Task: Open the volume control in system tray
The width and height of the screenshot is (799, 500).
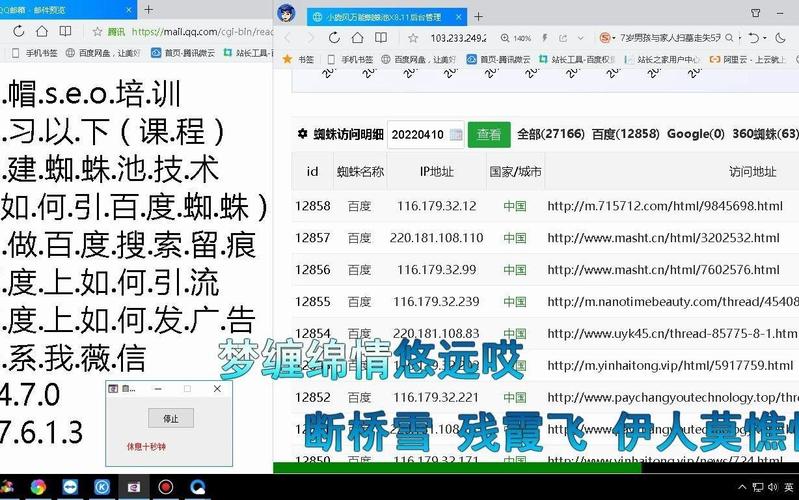Action: (773, 487)
